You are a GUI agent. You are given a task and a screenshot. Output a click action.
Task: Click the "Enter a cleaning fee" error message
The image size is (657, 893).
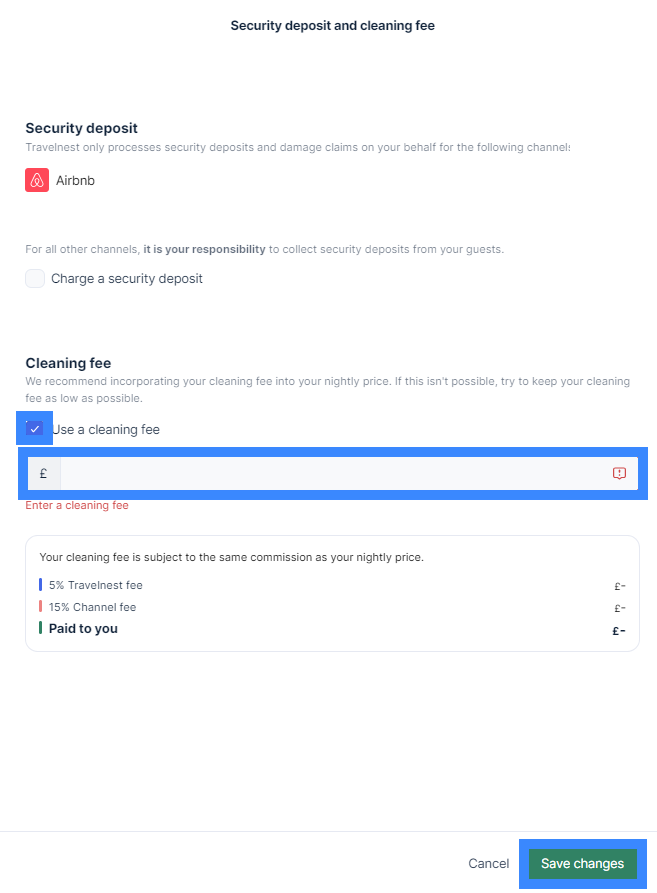coord(77,506)
